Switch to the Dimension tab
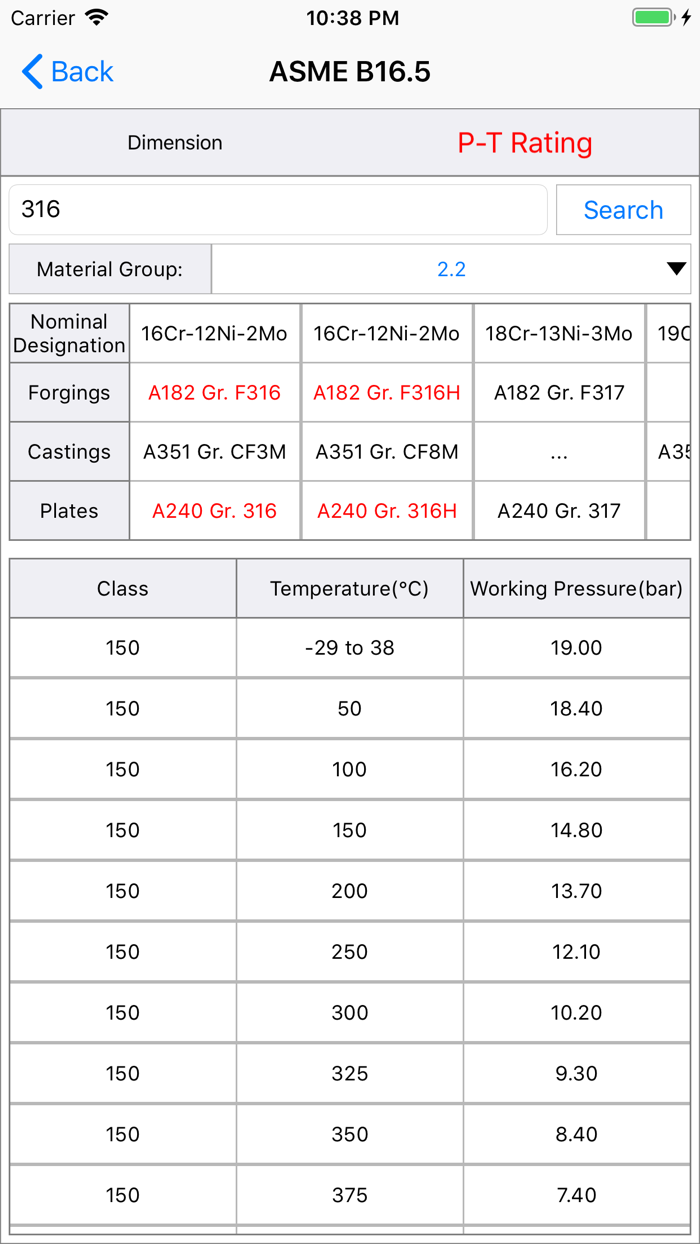 175,143
